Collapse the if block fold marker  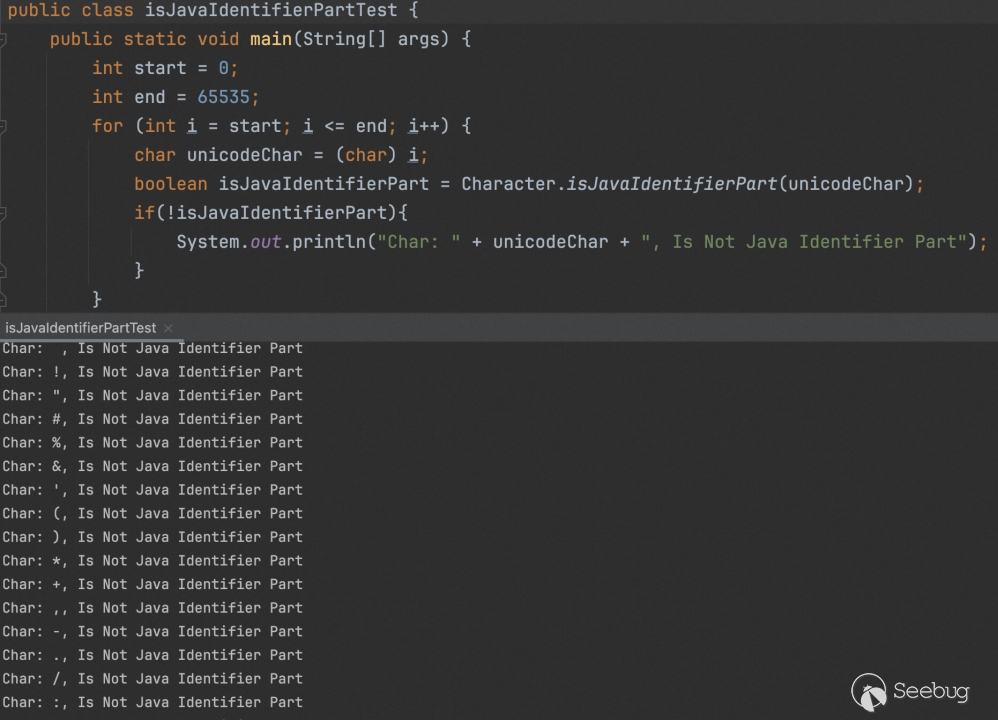[3, 213]
